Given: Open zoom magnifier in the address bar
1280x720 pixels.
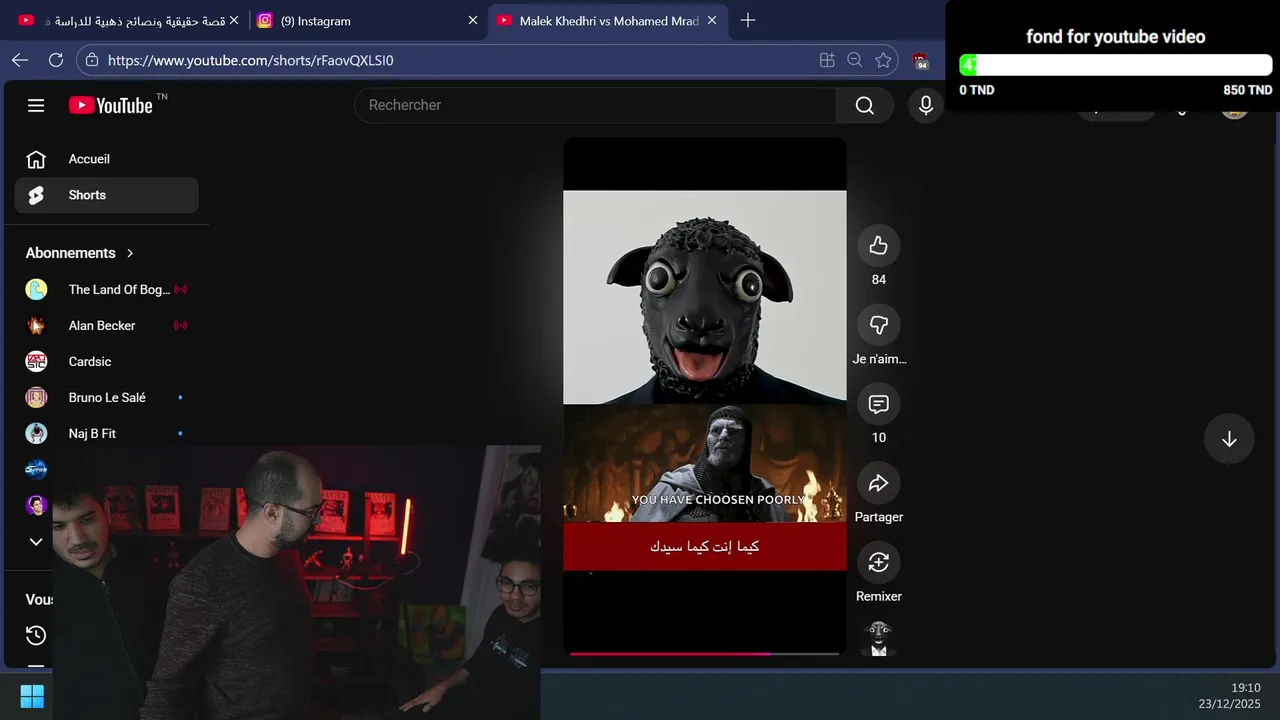Looking at the screenshot, I should pyautogui.click(x=855, y=60).
